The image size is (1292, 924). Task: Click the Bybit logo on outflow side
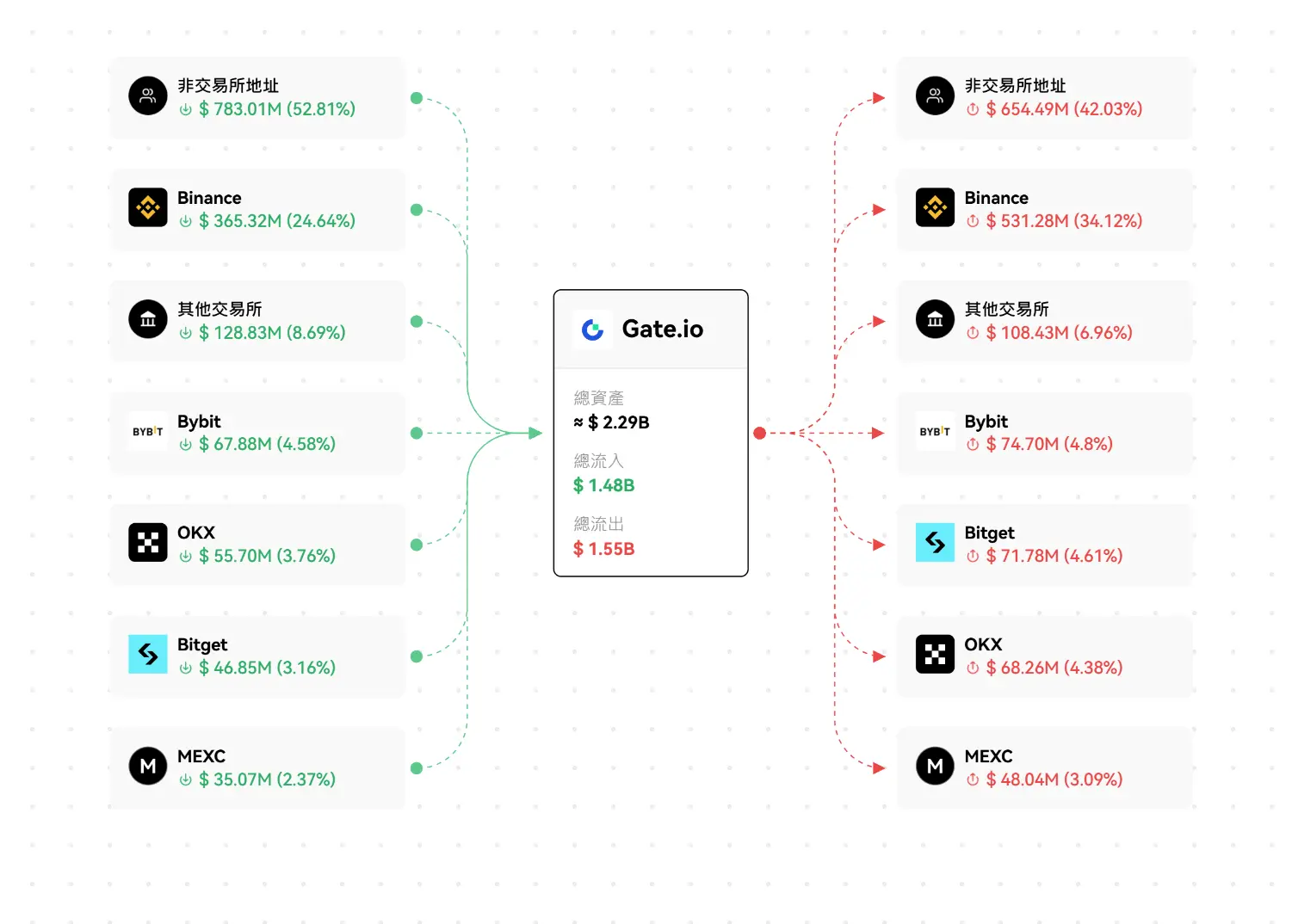pos(935,431)
